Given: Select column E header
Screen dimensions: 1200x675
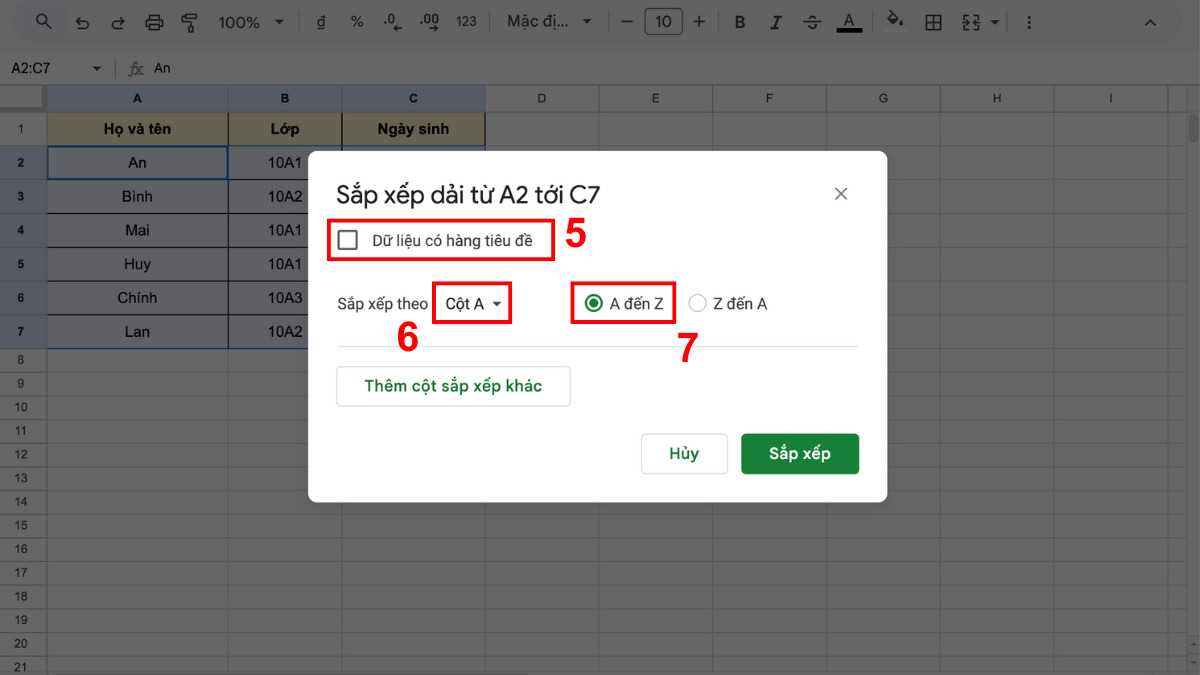Looking at the screenshot, I should pos(655,98).
